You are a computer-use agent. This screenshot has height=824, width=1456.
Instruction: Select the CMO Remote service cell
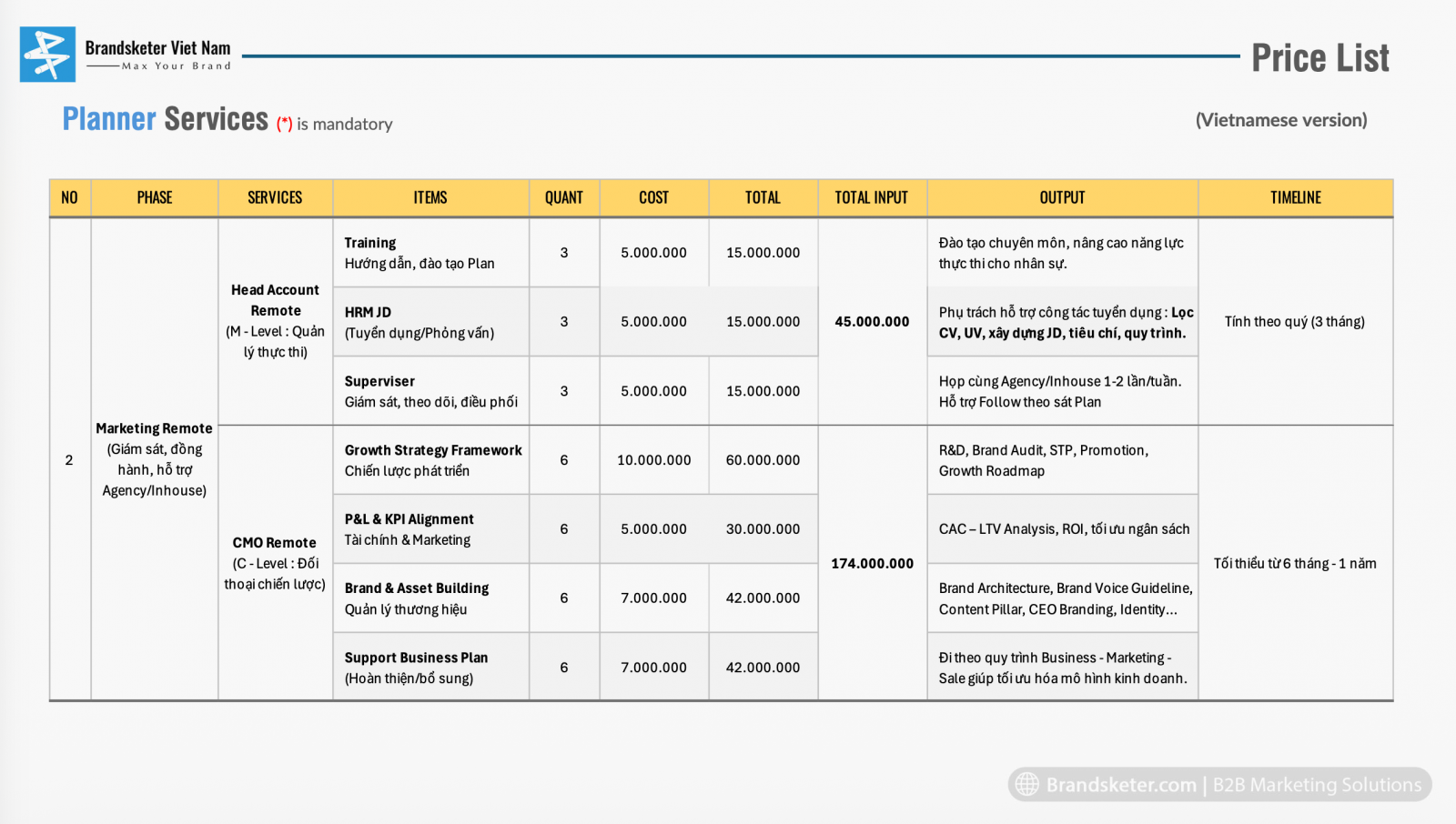[275, 563]
